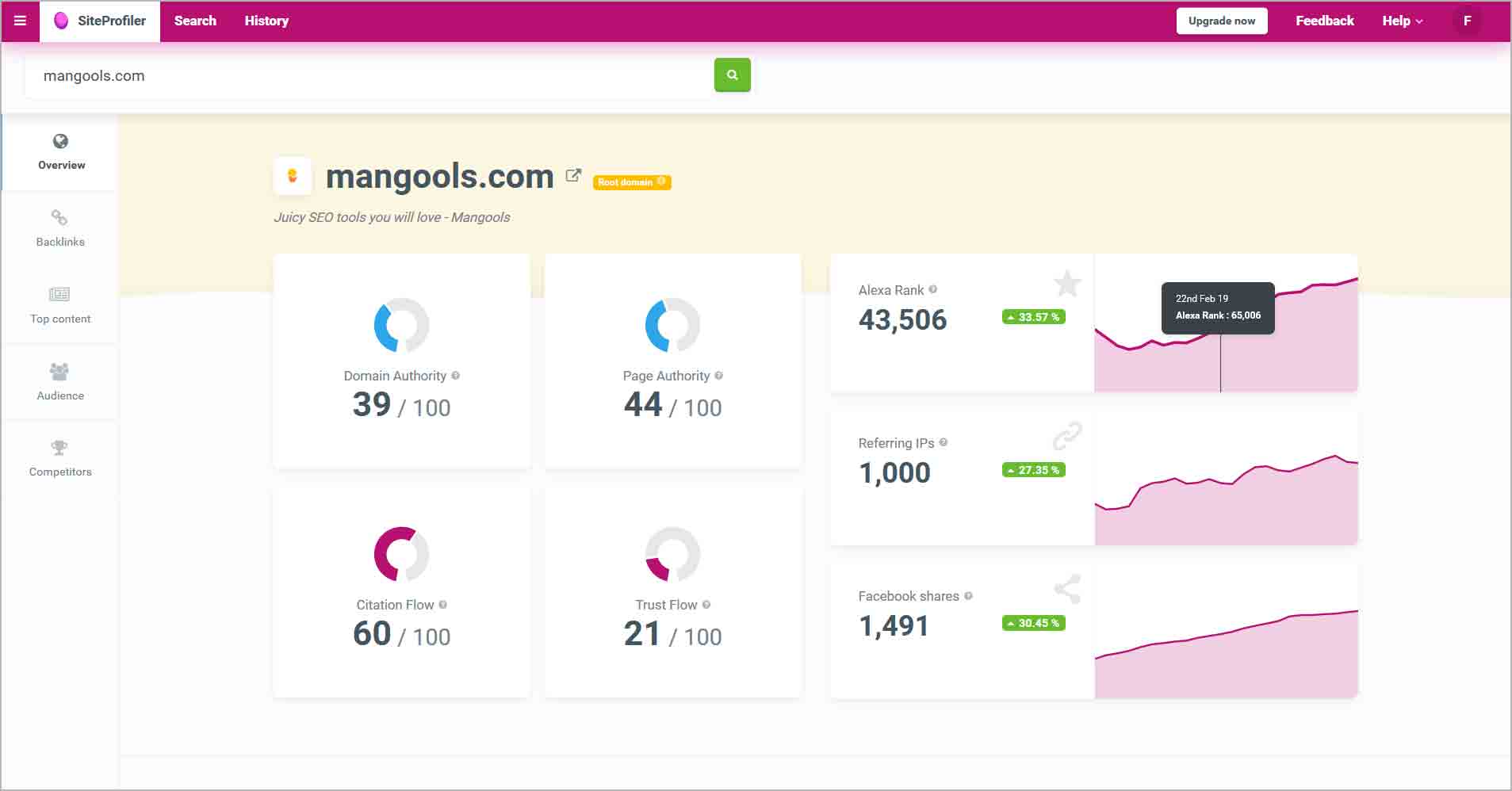Click the Trust Flow score 21

(642, 633)
